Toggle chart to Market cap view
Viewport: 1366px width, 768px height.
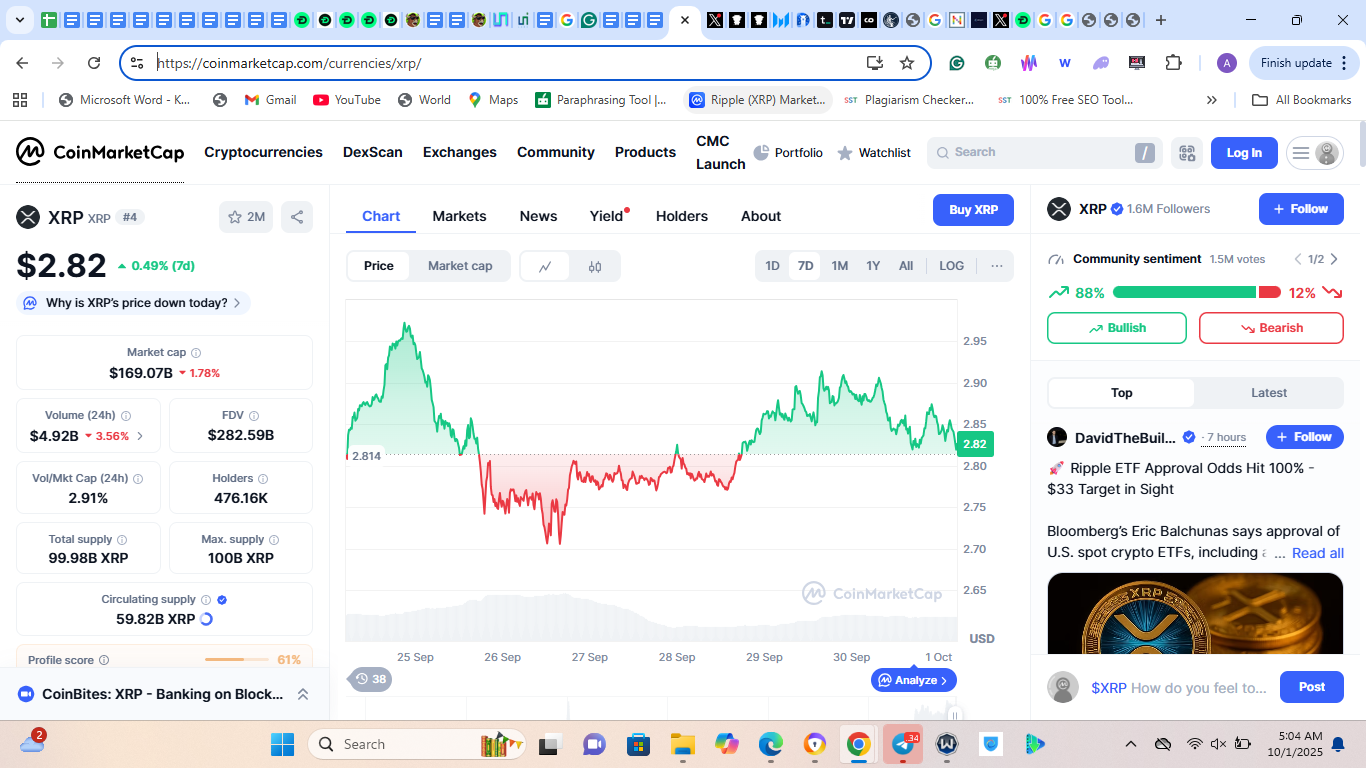[460, 266]
